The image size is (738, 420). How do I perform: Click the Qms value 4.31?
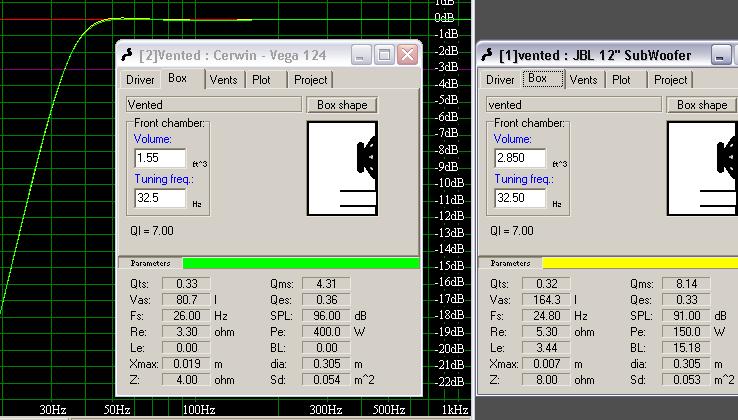pos(326,284)
